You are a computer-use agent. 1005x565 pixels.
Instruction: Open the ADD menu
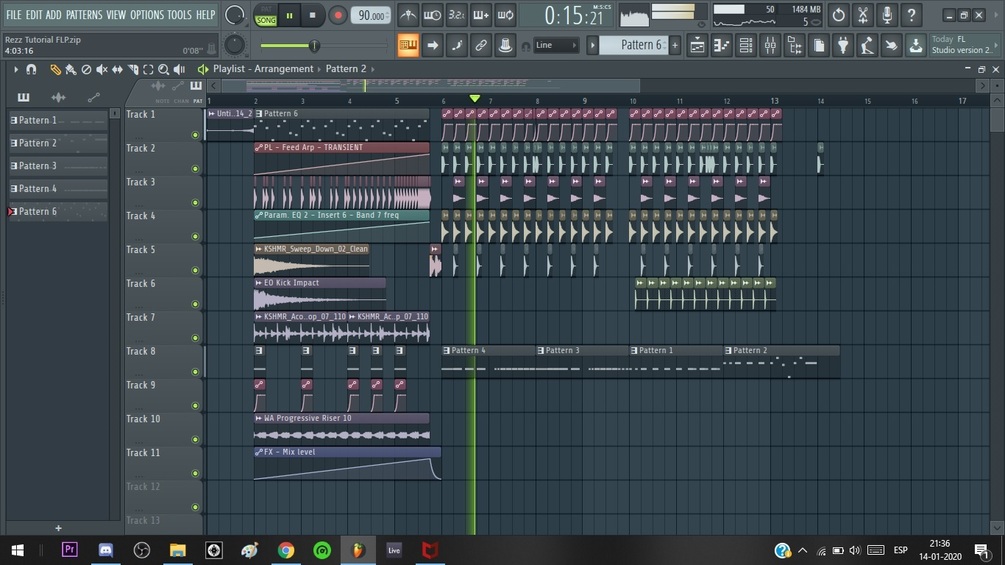[x=54, y=15]
